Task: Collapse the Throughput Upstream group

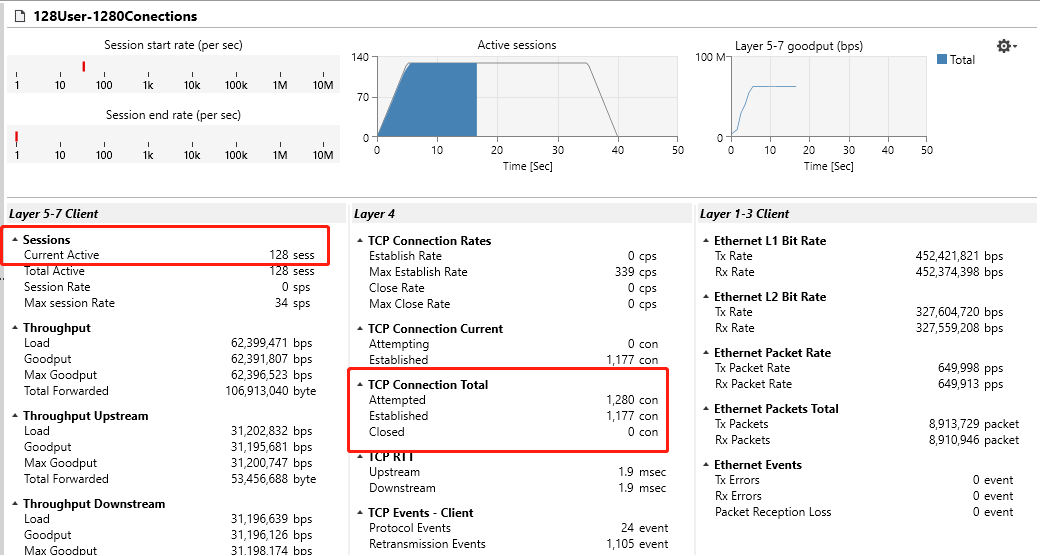Action: coord(15,416)
